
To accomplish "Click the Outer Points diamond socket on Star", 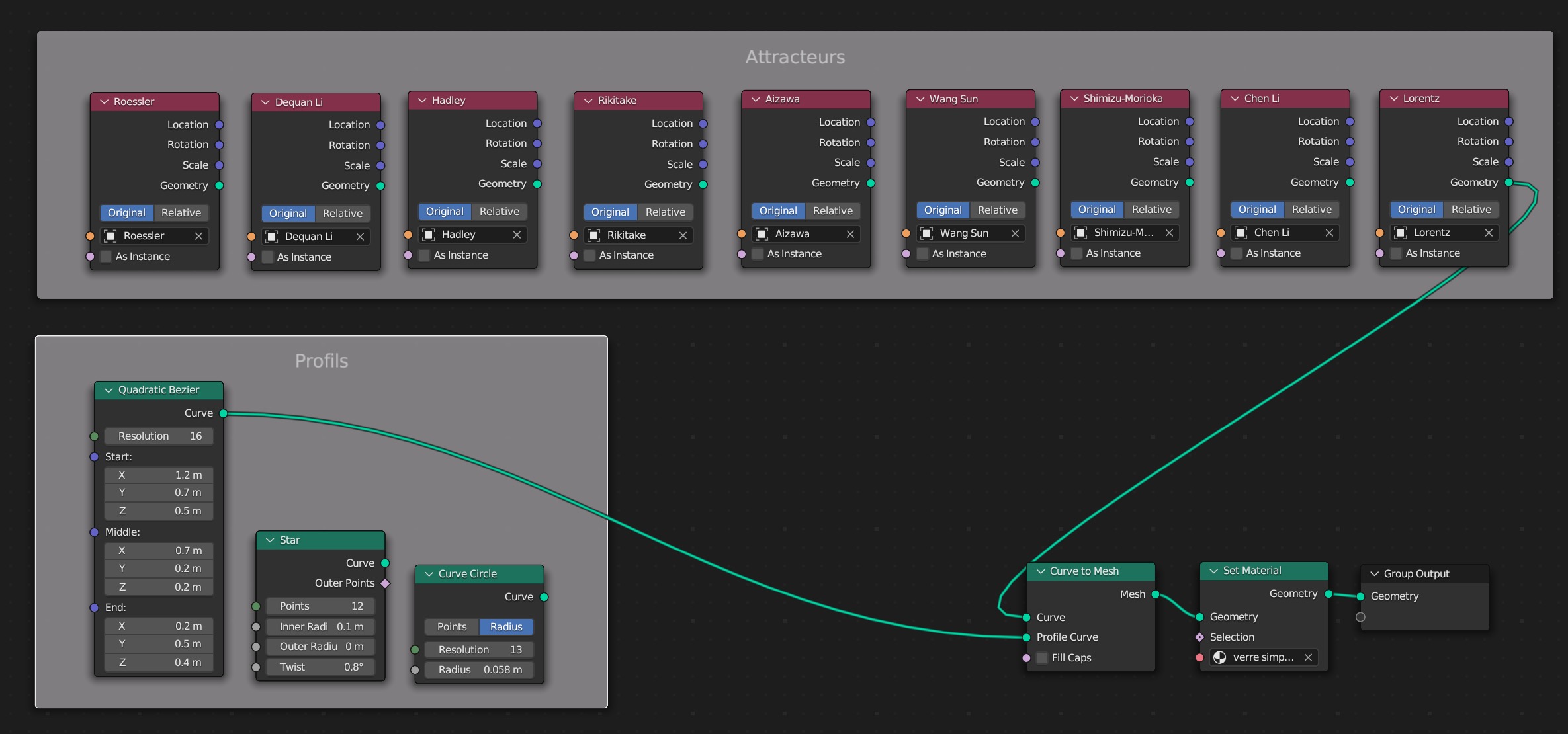I will pos(385,583).
